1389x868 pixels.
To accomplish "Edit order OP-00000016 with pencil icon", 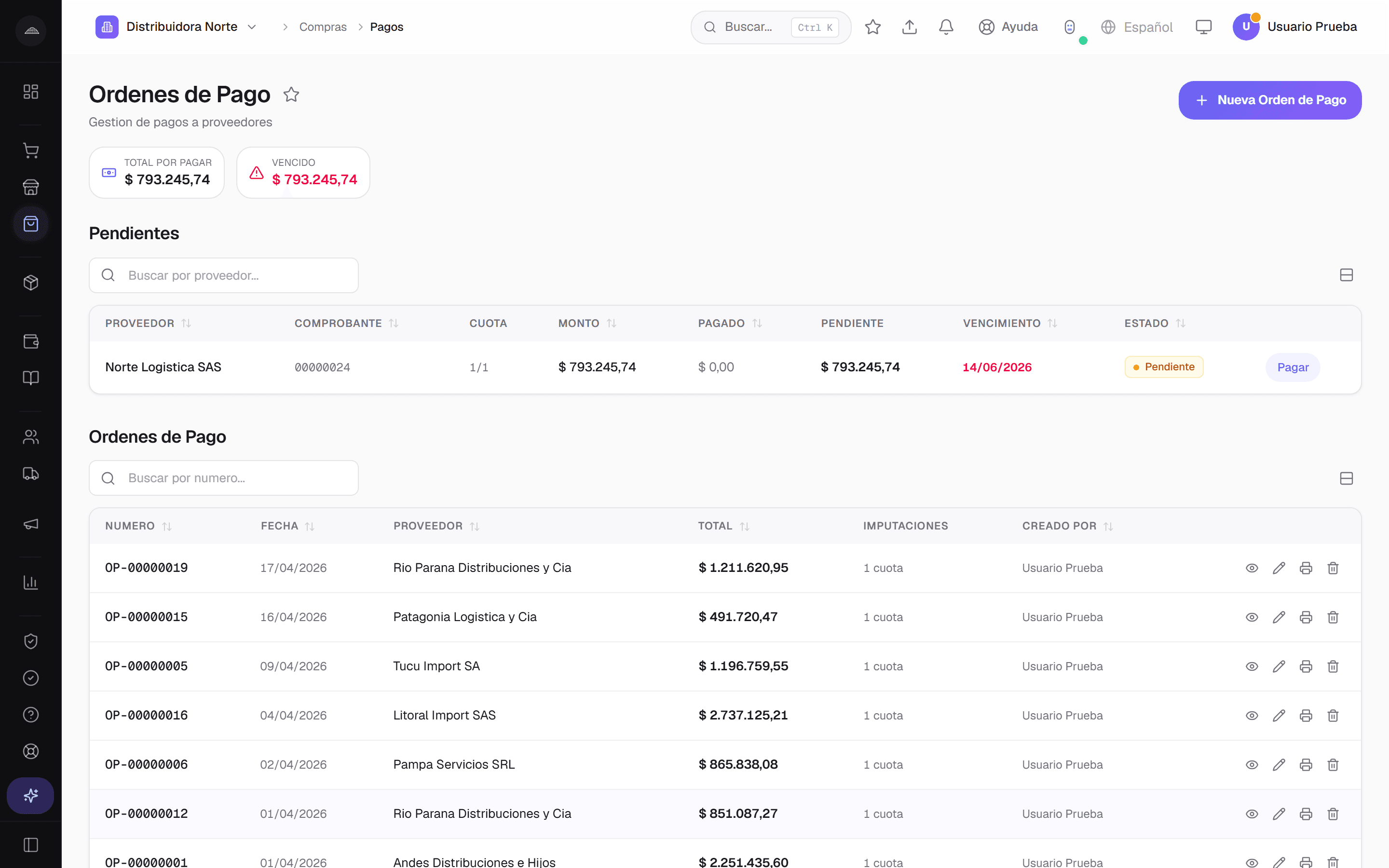I will (1279, 716).
